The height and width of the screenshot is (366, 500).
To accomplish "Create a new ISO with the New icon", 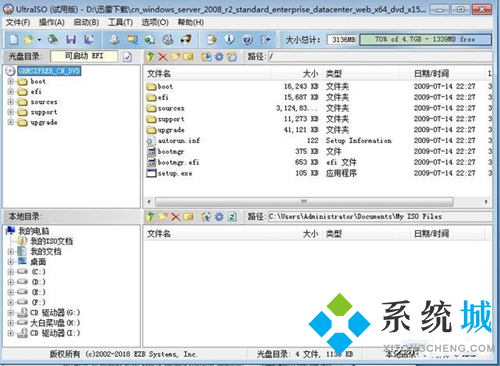I will 14,40.
